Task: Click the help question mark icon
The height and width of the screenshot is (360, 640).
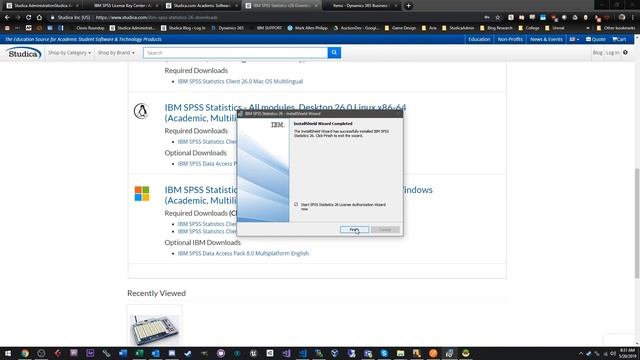Action: point(625,53)
